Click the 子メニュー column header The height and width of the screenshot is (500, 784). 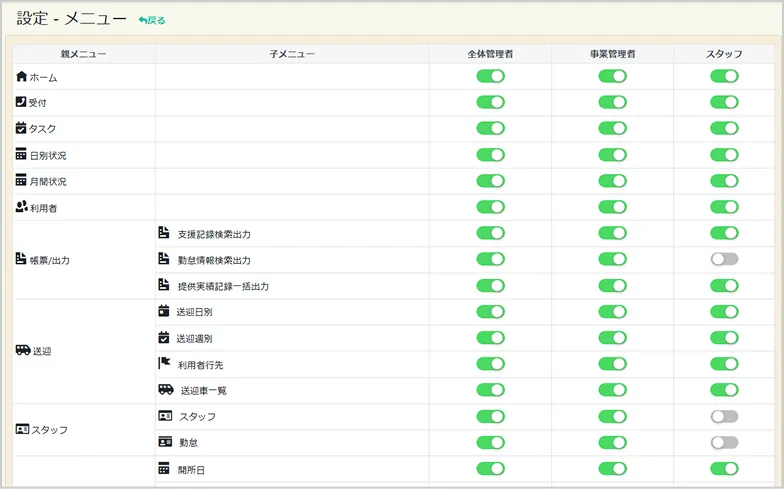(292, 54)
